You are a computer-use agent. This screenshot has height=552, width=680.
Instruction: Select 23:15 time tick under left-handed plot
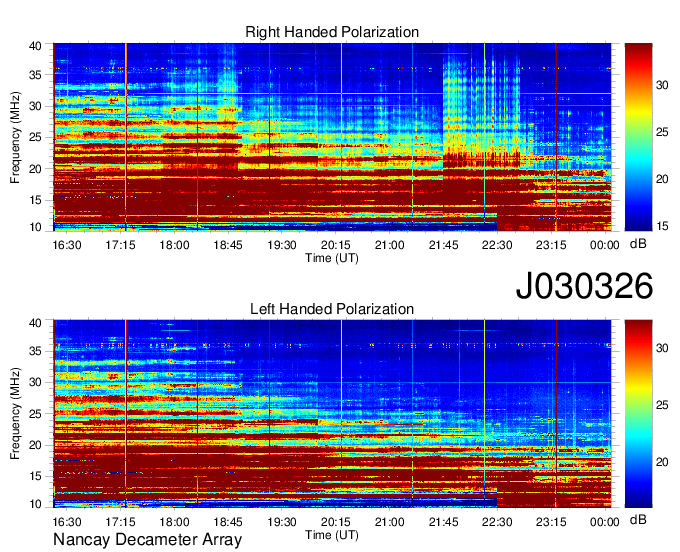[x=551, y=522]
